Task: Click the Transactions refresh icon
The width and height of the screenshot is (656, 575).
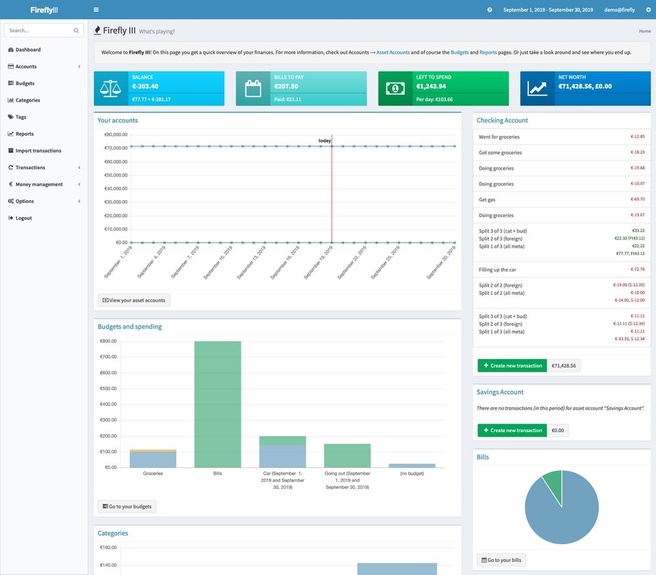Action: pos(10,167)
